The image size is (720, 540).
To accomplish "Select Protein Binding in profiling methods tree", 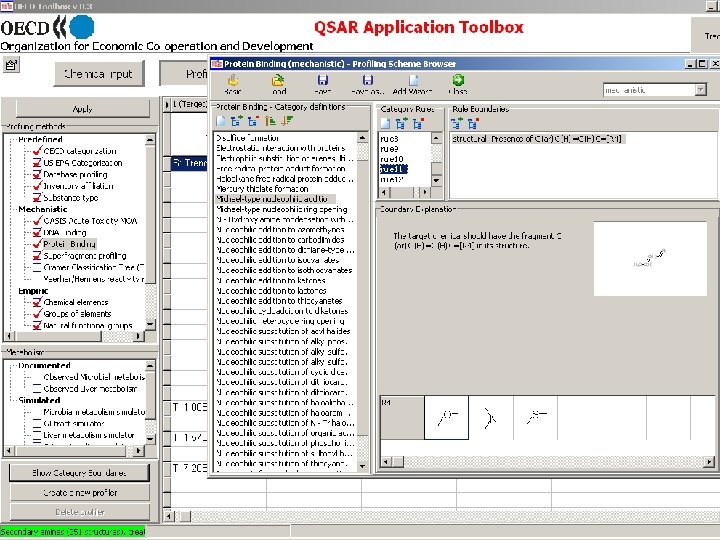I will (70, 244).
